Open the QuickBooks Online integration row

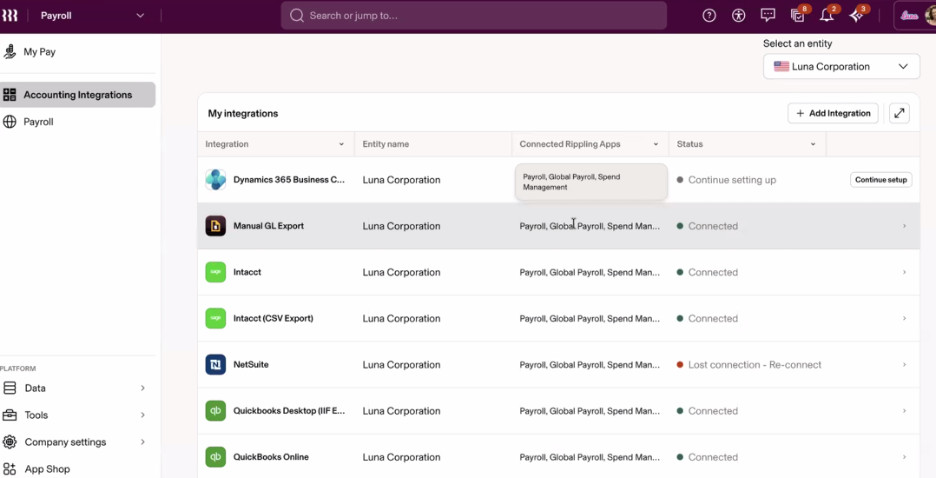[x=558, y=457]
